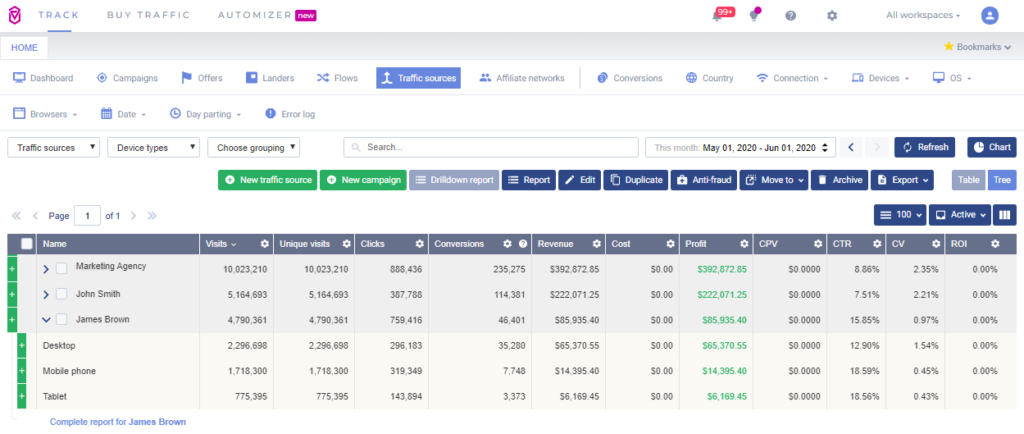The image size is (1024, 434).
Task: Toggle the select-all header checkbox
Action: [x=27, y=244]
